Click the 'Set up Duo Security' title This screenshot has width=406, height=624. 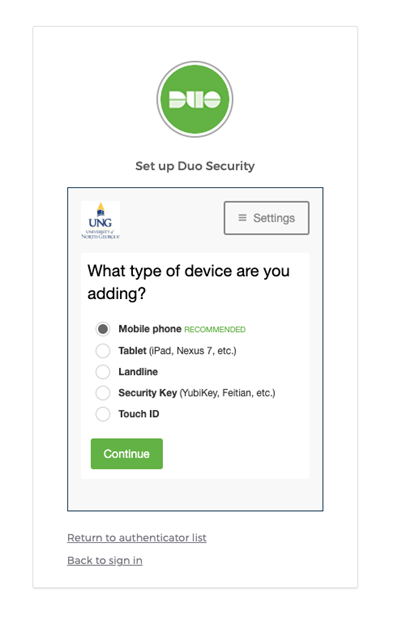click(195, 166)
